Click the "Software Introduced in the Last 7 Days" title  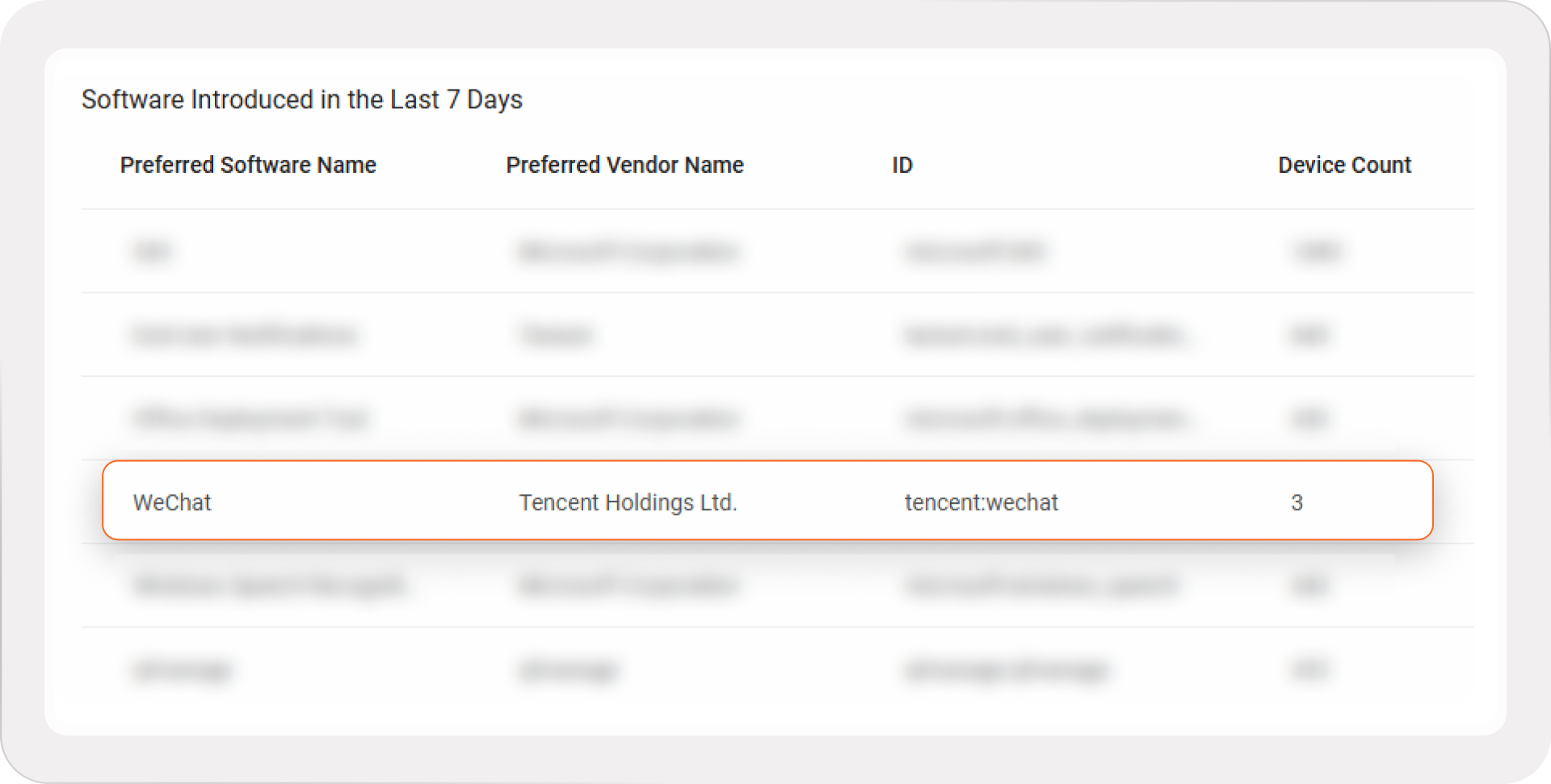click(x=301, y=99)
